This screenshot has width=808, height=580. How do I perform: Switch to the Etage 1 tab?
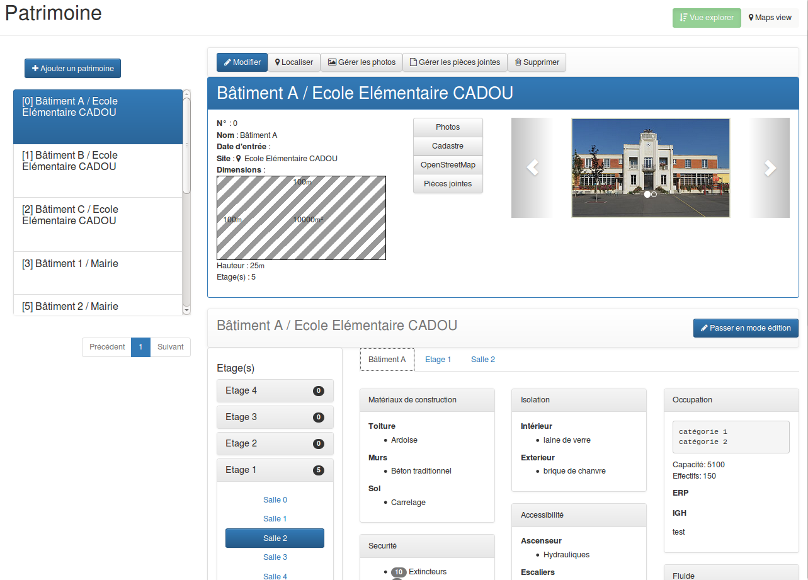coord(440,358)
